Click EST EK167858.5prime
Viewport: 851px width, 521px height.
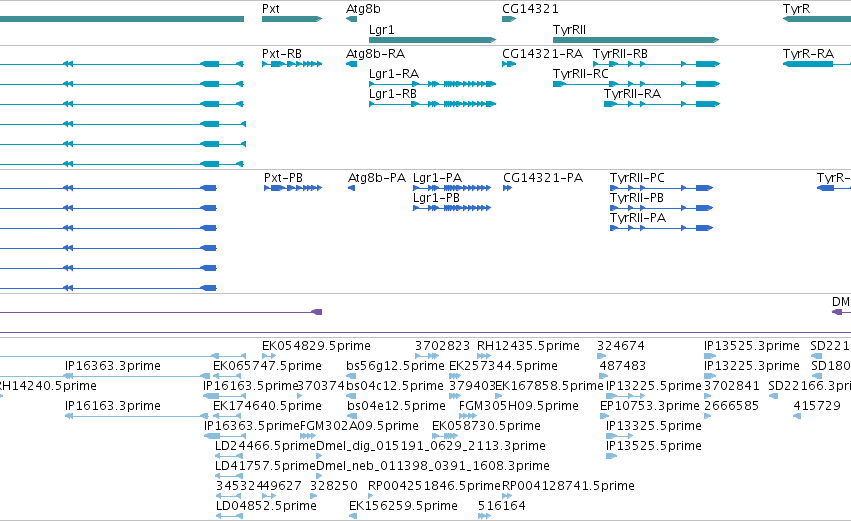pos(549,386)
